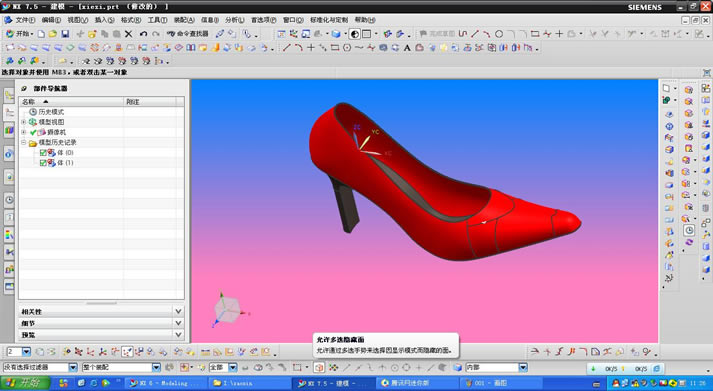Open the 窗口 (Window) menu
This screenshot has width=713, height=391.
tap(293, 20)
